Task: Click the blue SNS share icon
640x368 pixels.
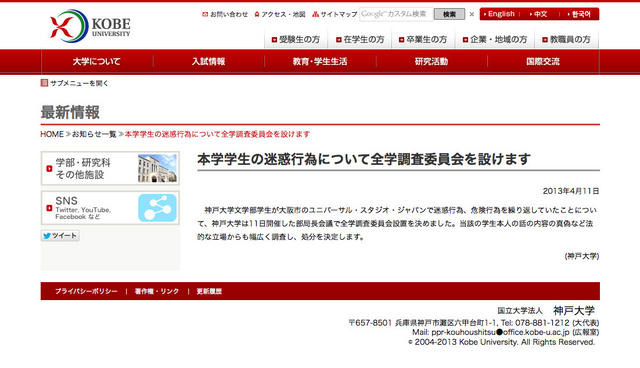Action: [158, 208]
